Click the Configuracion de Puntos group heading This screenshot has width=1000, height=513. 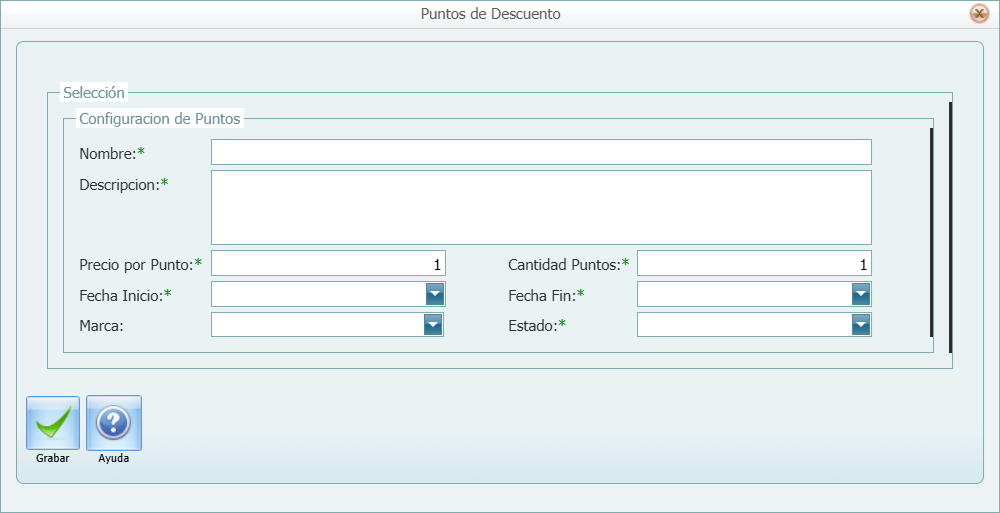(x=160, y=118)
